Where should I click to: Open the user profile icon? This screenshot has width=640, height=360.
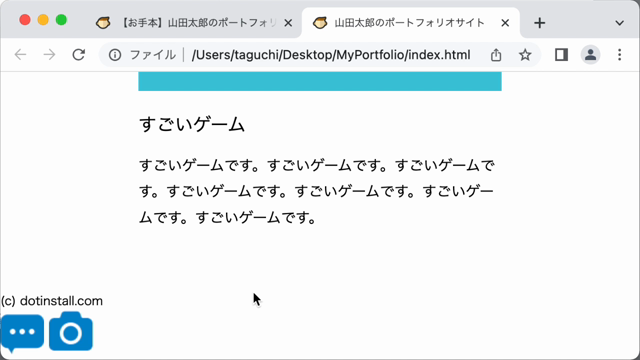point(590,55)
